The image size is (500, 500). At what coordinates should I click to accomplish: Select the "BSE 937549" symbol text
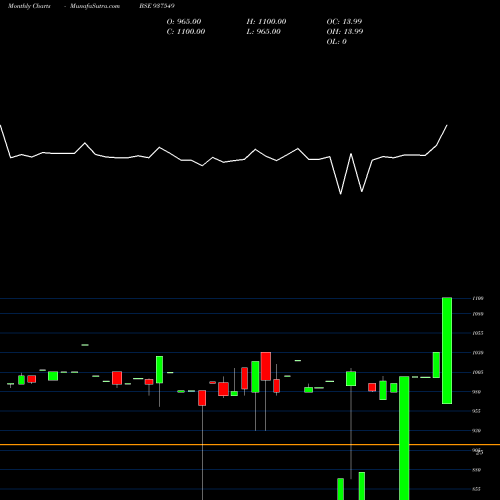157,6
